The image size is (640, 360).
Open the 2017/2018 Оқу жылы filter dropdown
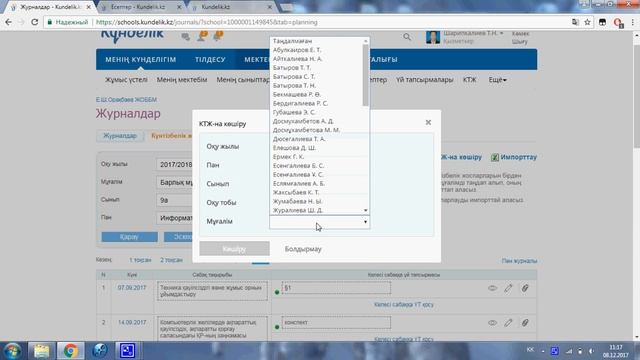176,164
